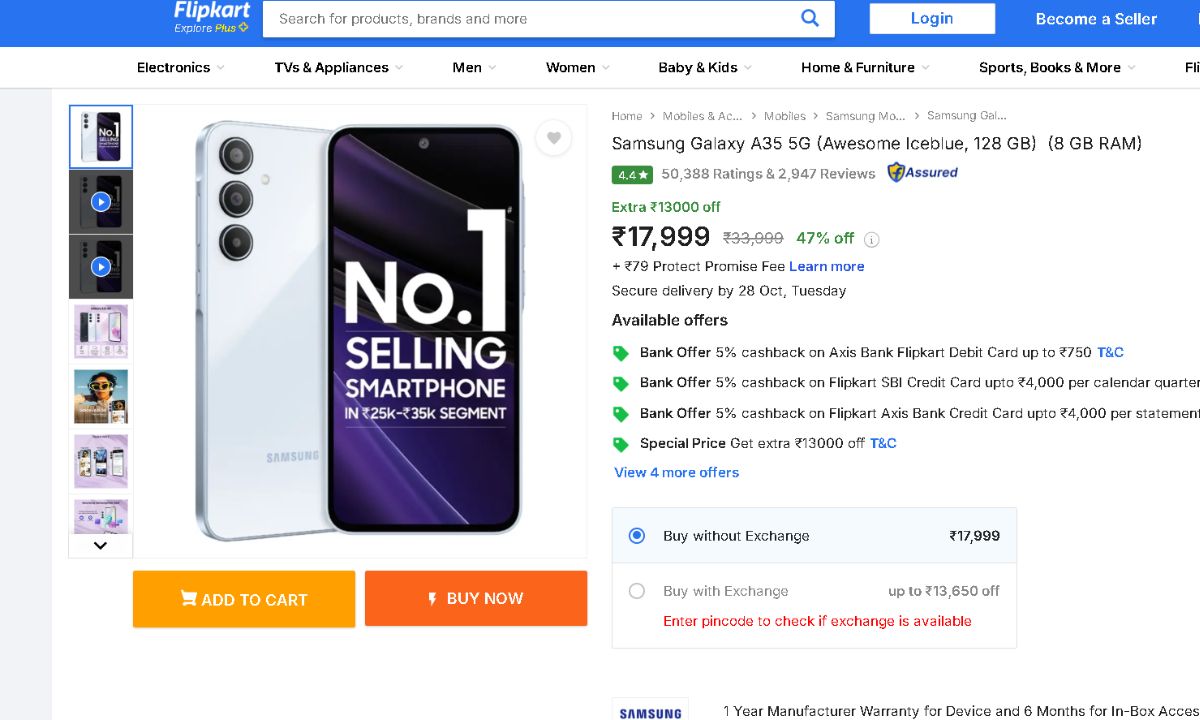Click the search products input field
The width and height of the screenshot is (1200, 720).
coord(530,19)
